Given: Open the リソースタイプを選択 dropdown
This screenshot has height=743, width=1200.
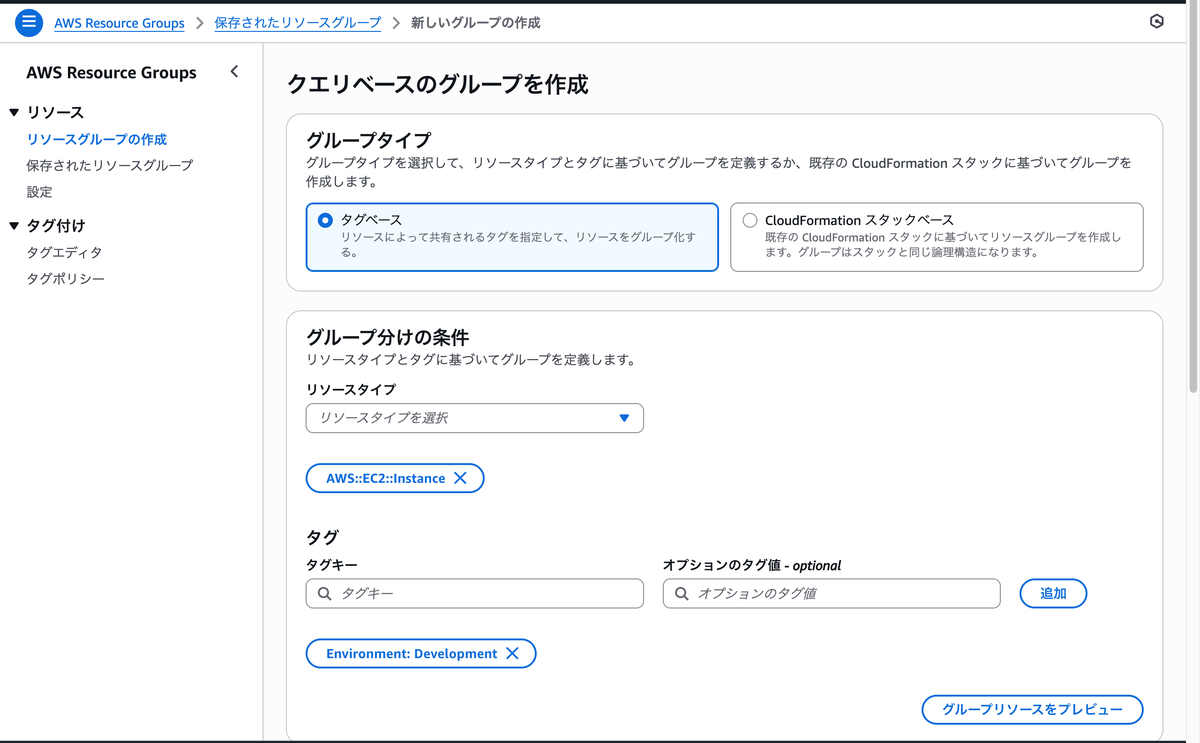Looking at the screenshot, I should 475,418.
